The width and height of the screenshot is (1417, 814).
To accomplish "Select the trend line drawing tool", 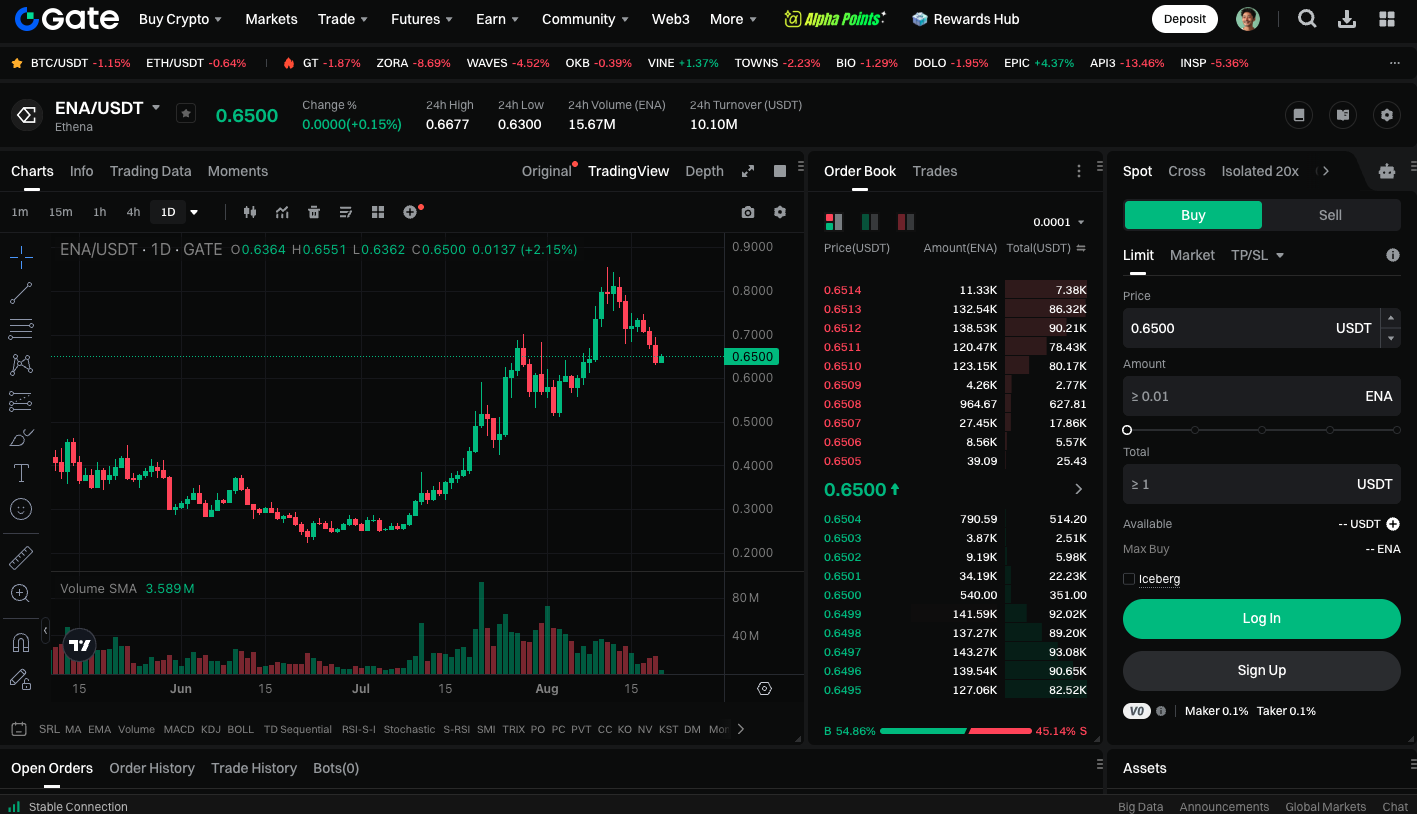I will tap(21, 293).
